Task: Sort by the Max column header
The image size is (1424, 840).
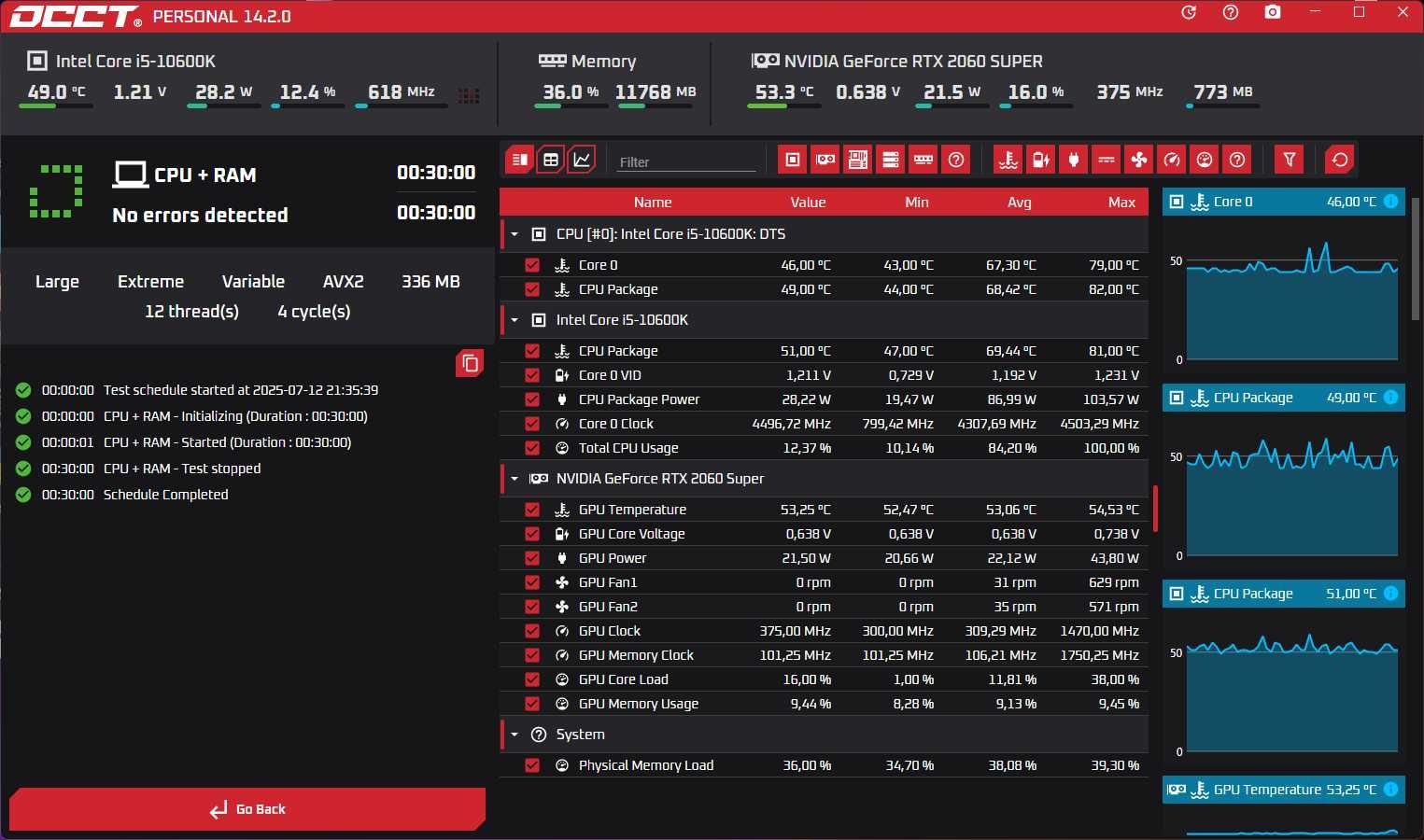Action: tap(1121, 203)
